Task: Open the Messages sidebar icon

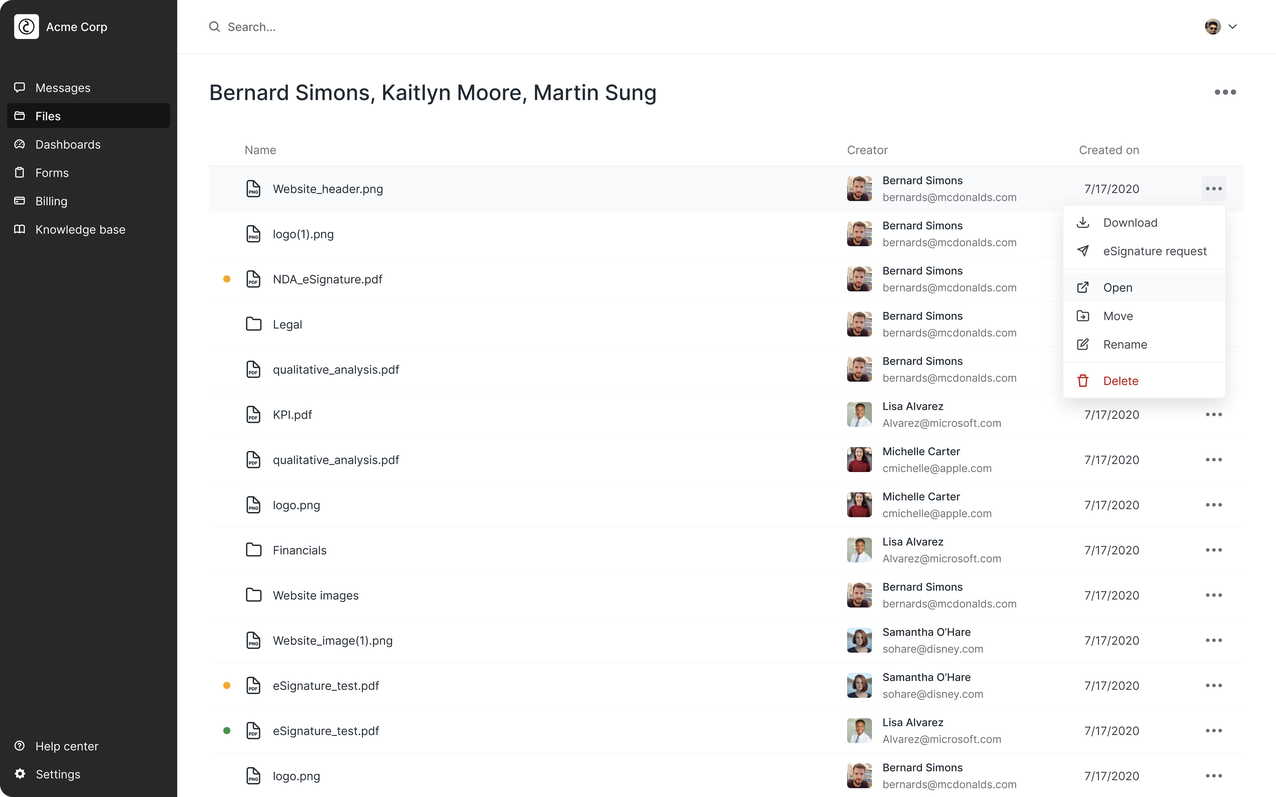Action: pyautogui.click(x=19, y=87)
